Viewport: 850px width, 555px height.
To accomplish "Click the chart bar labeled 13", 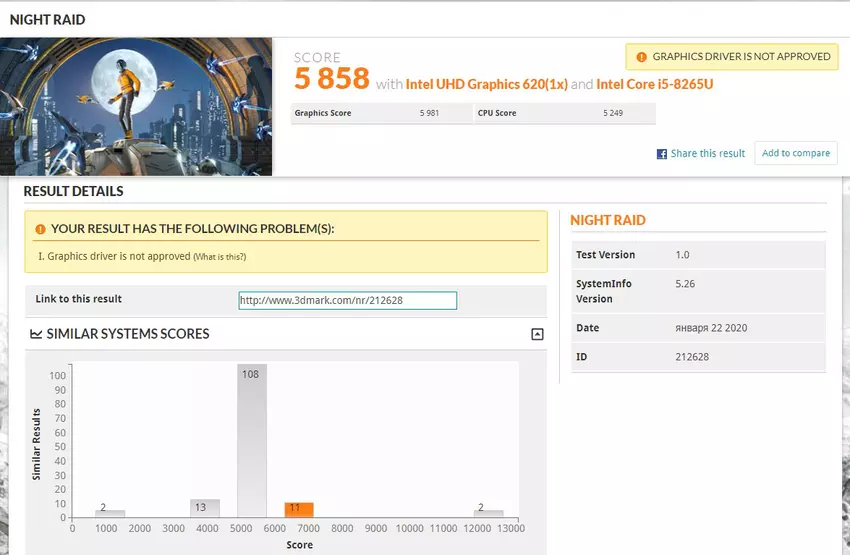I will [x=205, y=508].
